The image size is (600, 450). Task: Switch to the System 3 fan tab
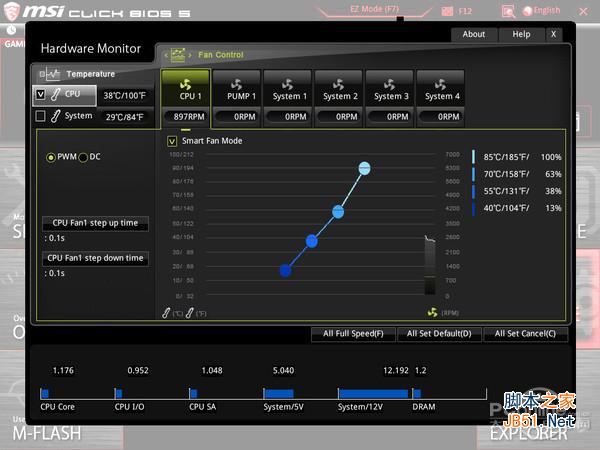click(x=390, y=89)
